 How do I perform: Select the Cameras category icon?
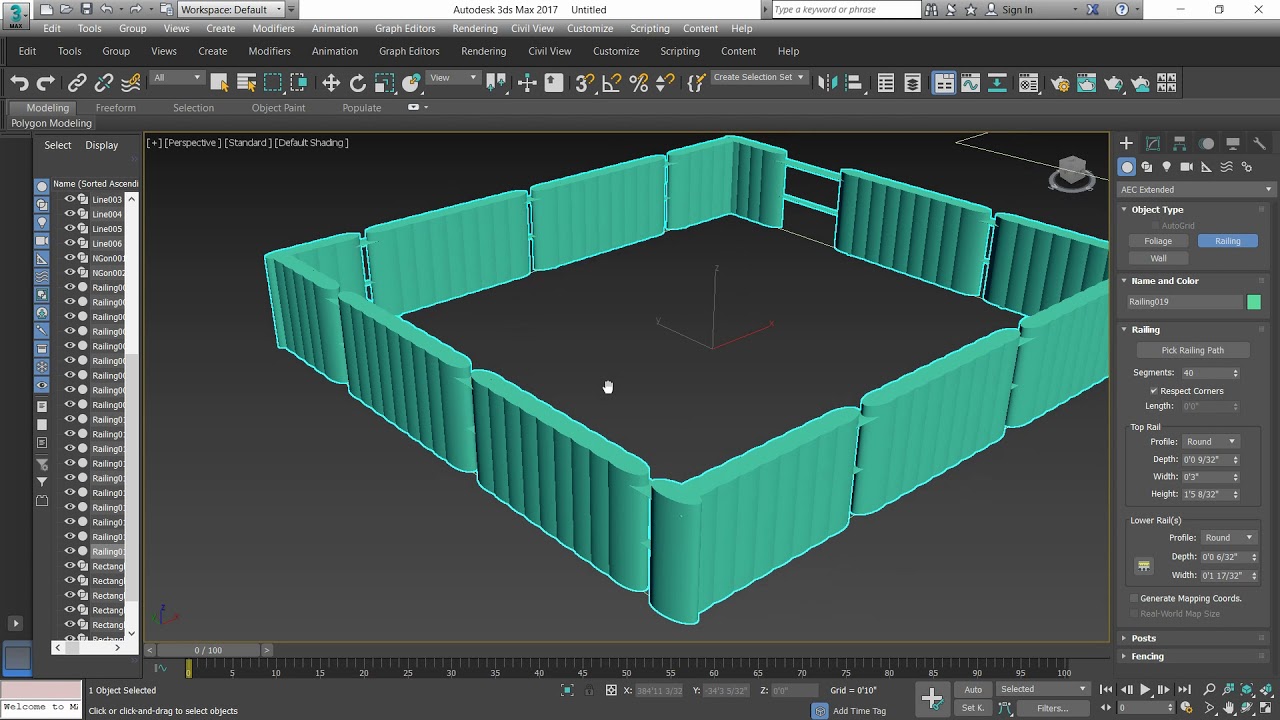1186,167
